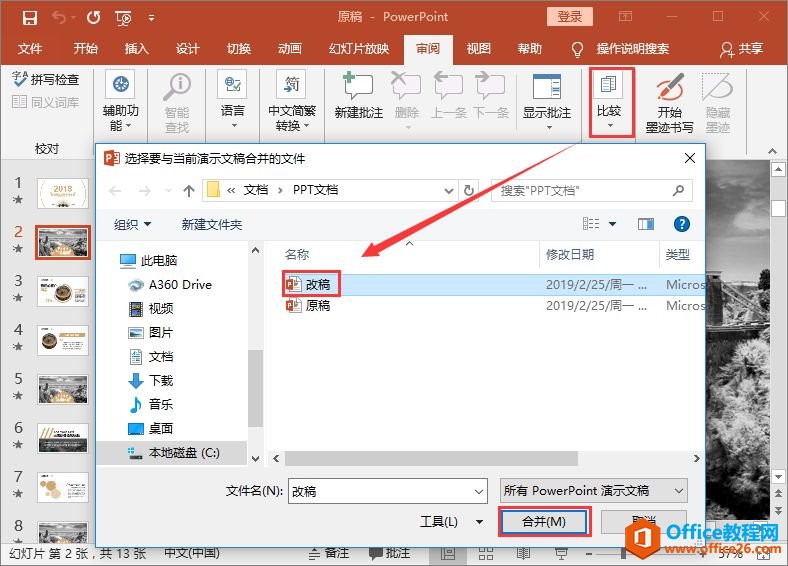Click the 登录 sign-in button
788x566 pixels.
tap(569, 17)
